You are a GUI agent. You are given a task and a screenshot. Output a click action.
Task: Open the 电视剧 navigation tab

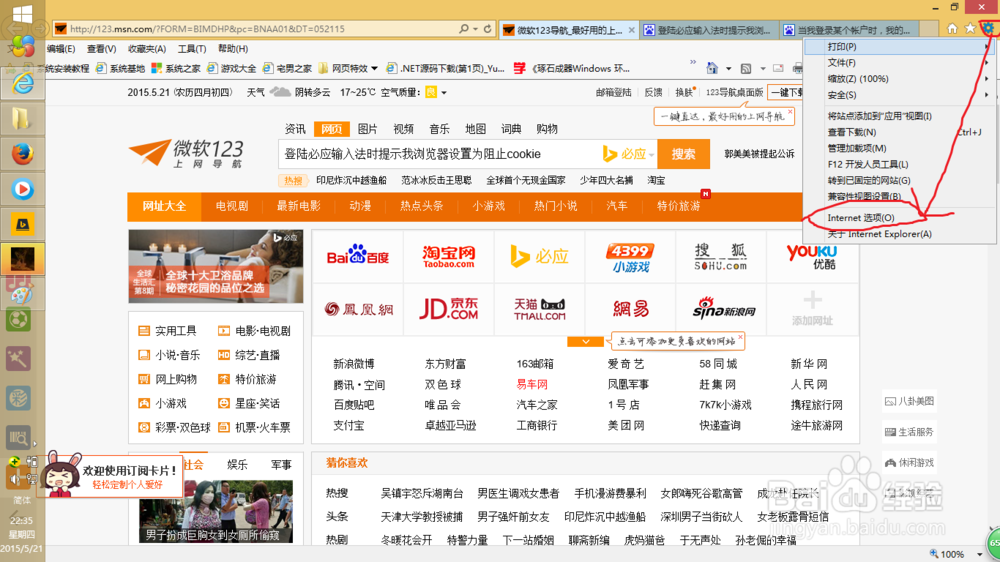[232, 206]
